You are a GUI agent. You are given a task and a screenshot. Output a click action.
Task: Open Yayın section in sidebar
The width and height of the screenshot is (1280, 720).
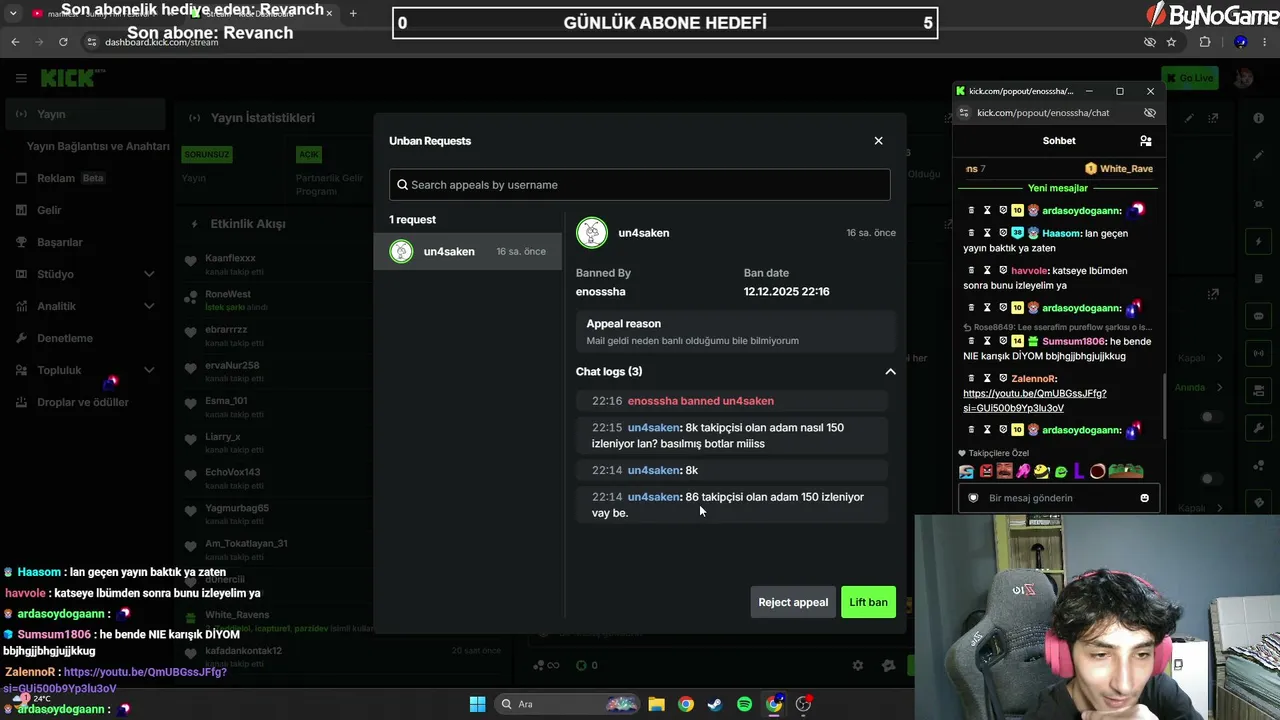[87, 114]
